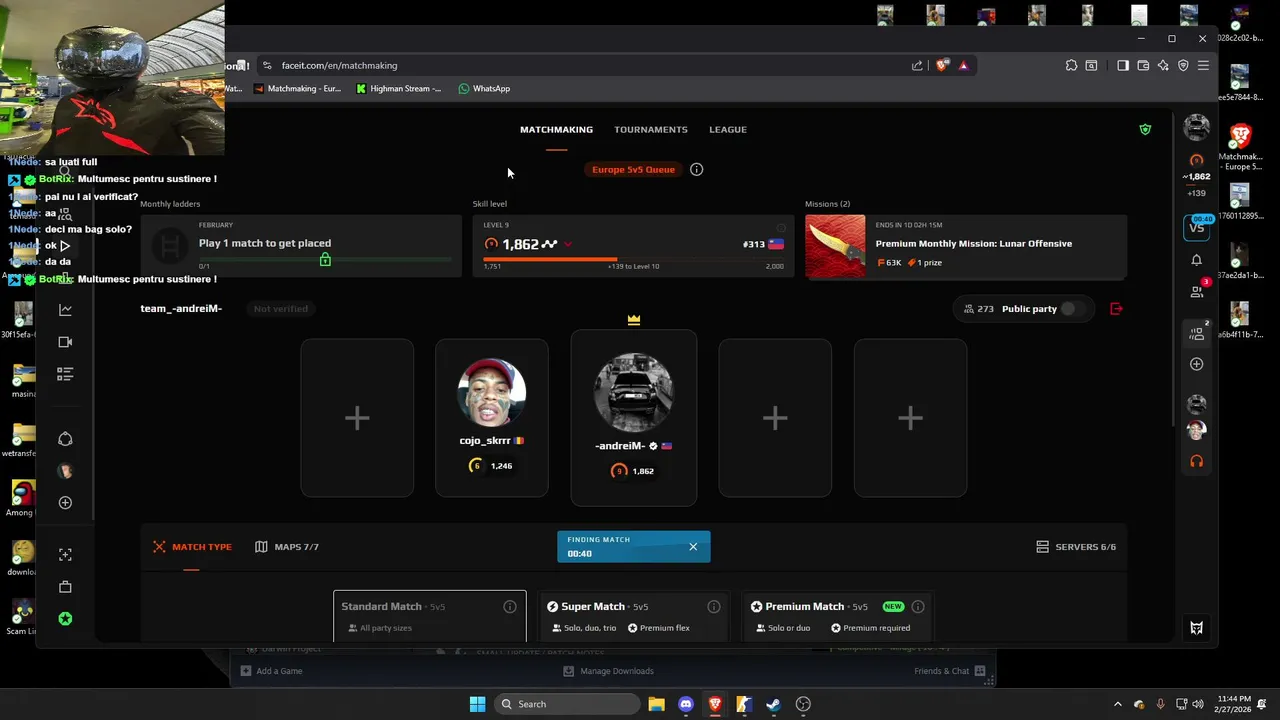Image resolution: width=1280 pixels, height=720 pixels.
Task: Open the party icon in right sidebar
Action: pos(1197,333)
